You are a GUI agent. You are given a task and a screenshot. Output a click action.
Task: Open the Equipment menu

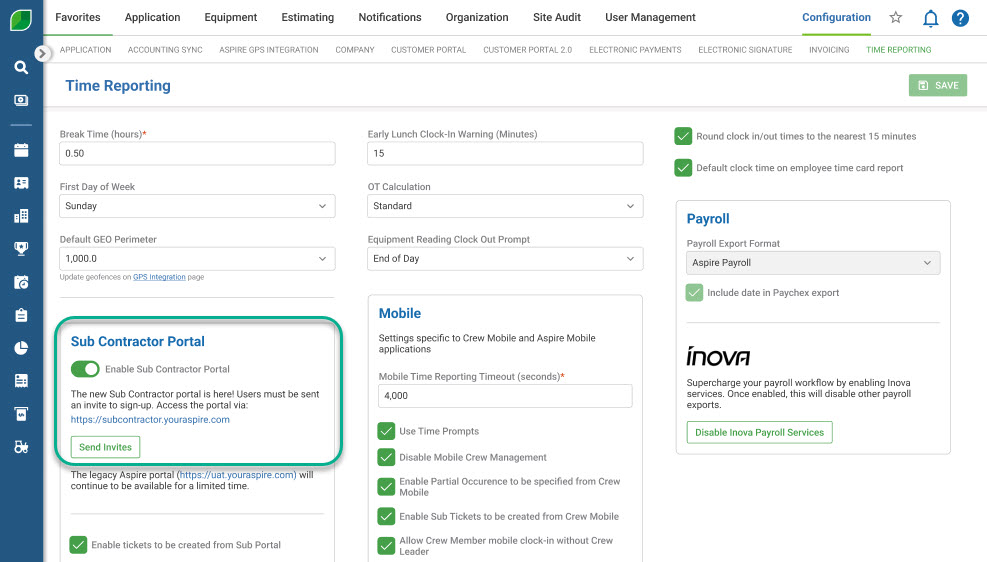[x=230, y=18]
